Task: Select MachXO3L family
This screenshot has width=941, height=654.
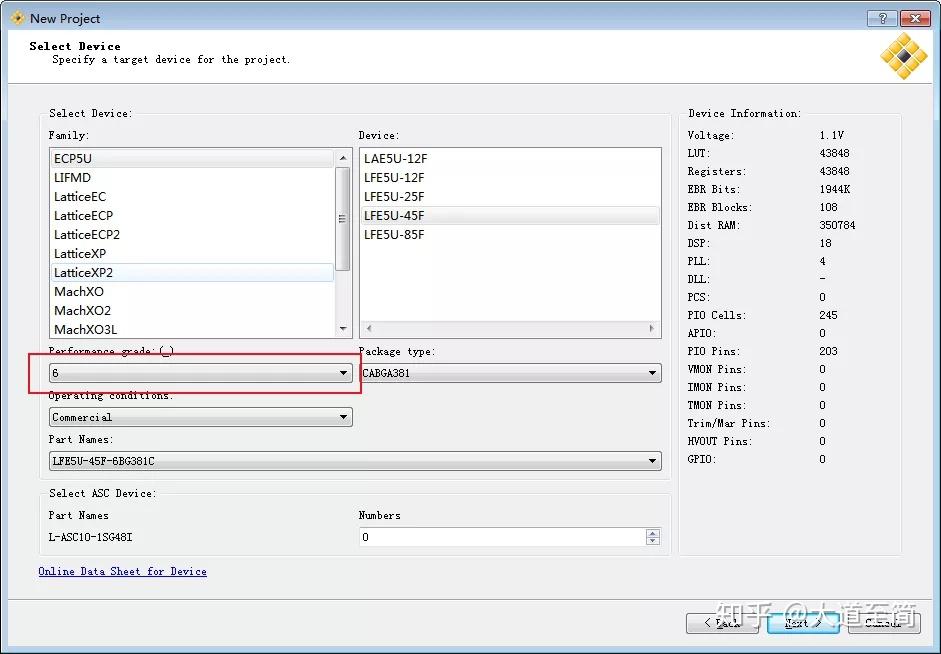Action: [192, 329]
